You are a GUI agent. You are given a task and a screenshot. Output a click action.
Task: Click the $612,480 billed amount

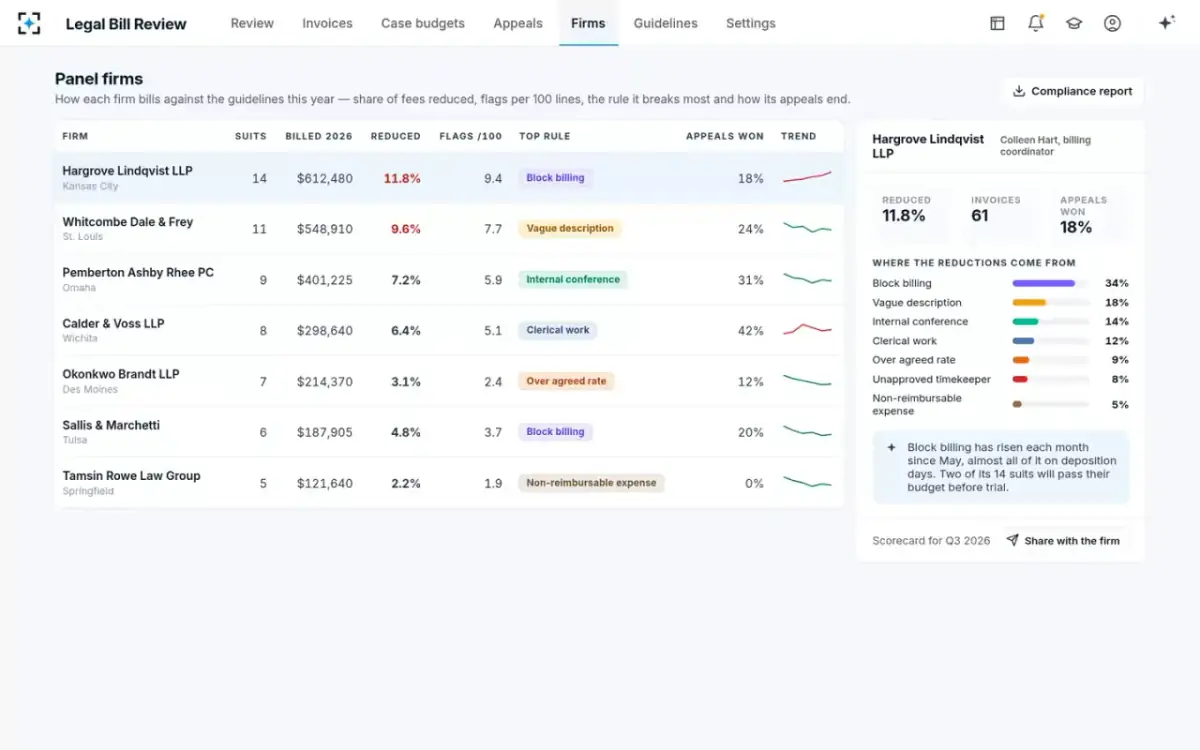[x=325, y=178]
